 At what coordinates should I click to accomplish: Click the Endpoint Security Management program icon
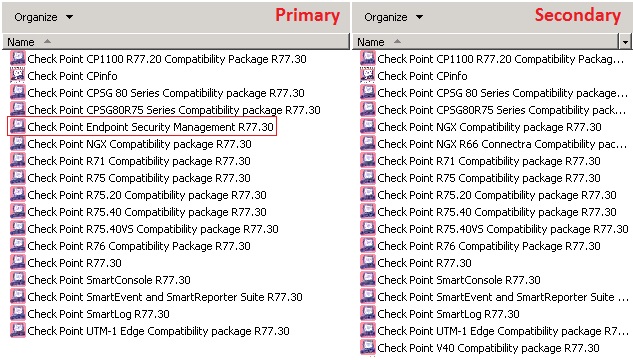pyautogui.click(x=17, y=126)
